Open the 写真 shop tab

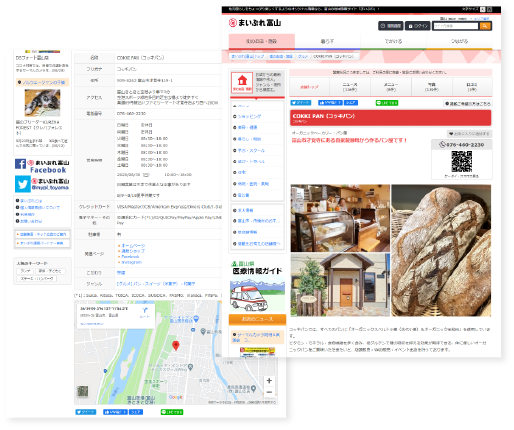(432, 87)
